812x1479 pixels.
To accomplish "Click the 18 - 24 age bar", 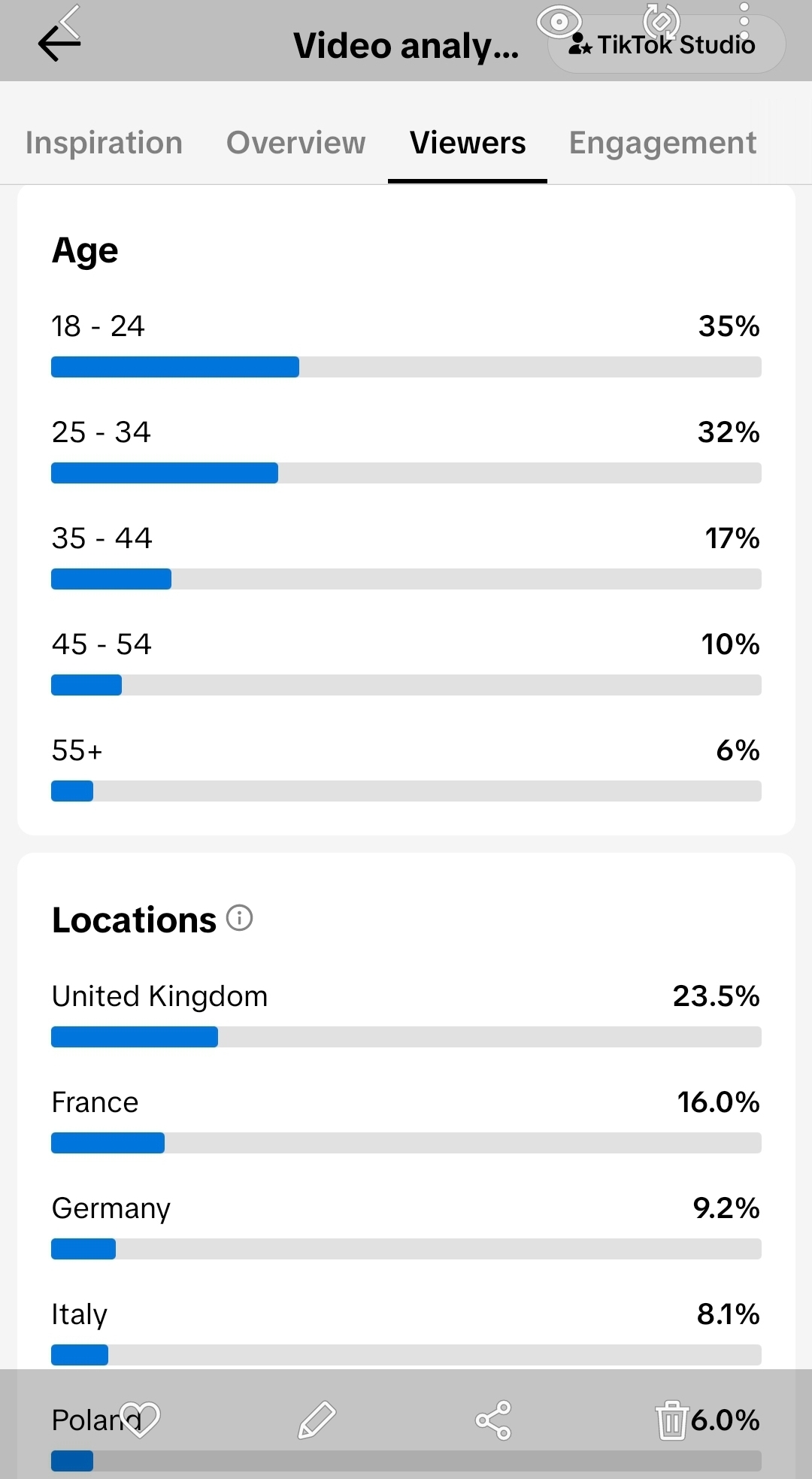I will click(406, 367).
